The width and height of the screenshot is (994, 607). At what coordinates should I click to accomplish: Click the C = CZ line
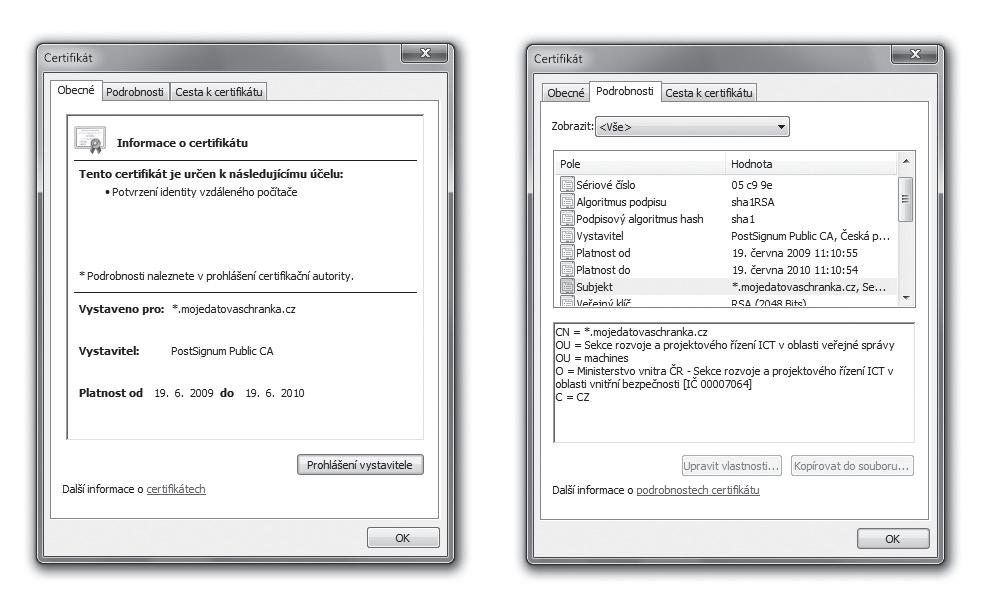572,397
